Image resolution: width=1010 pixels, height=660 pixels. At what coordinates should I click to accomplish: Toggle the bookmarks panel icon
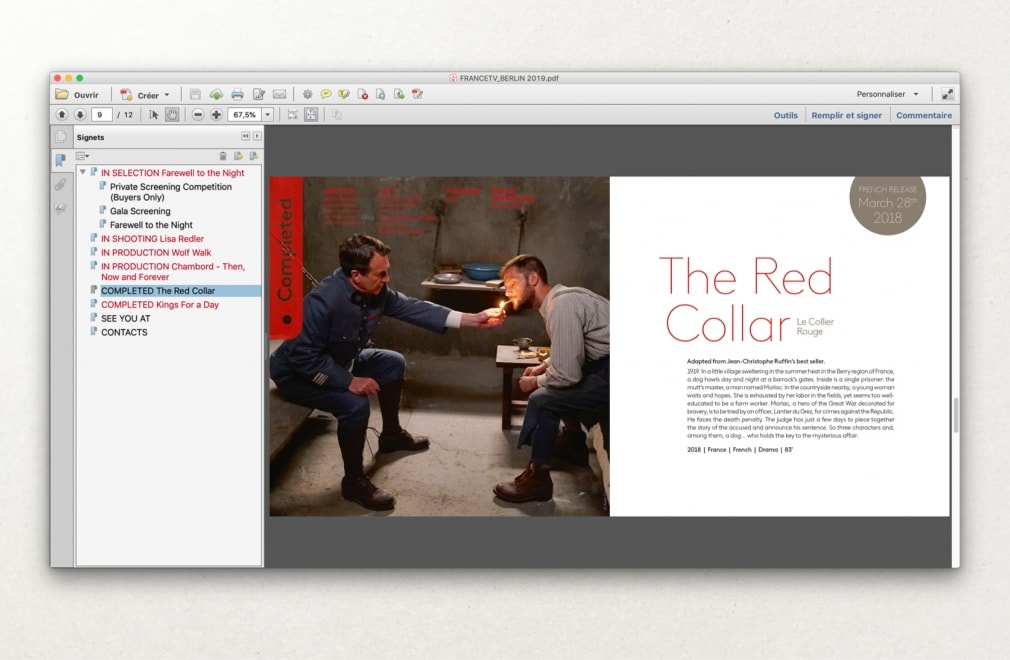pyautogui.click(x=60, y=160)
